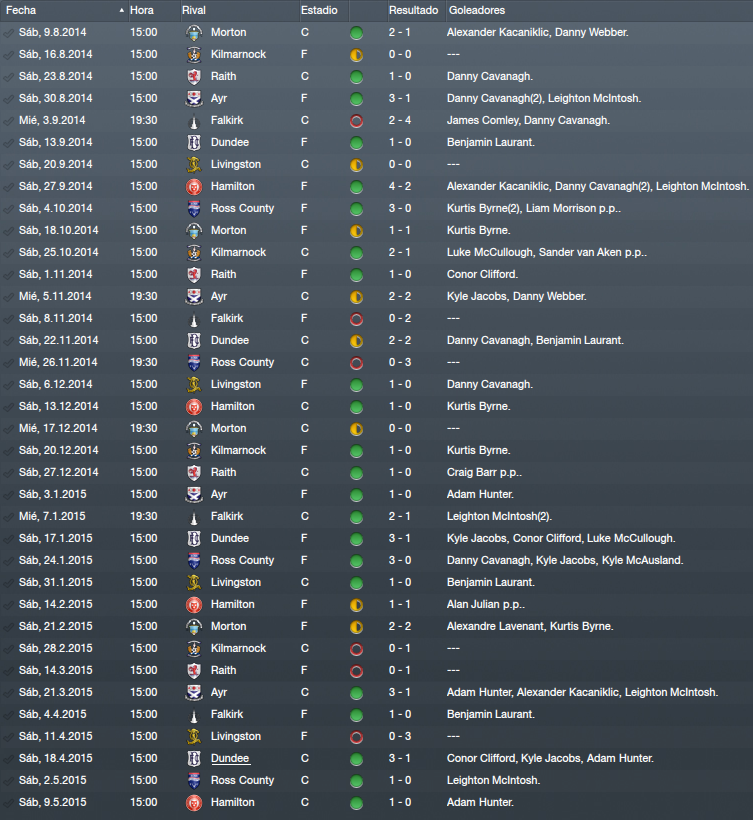Viewport: 753px width, 820px height.
Task: Click the checkmark beside Sáb, 9.8.2014
Action: [x=8, y=33]
